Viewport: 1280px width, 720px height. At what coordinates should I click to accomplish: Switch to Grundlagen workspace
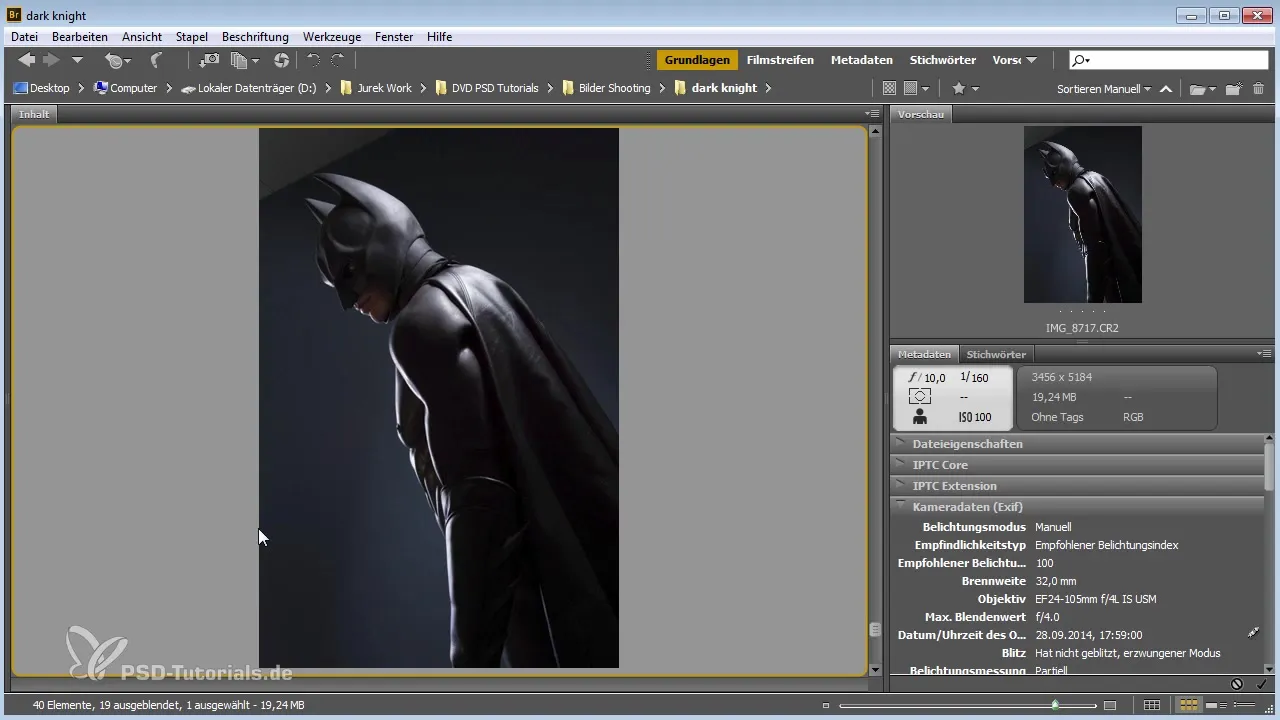(697, 60)
